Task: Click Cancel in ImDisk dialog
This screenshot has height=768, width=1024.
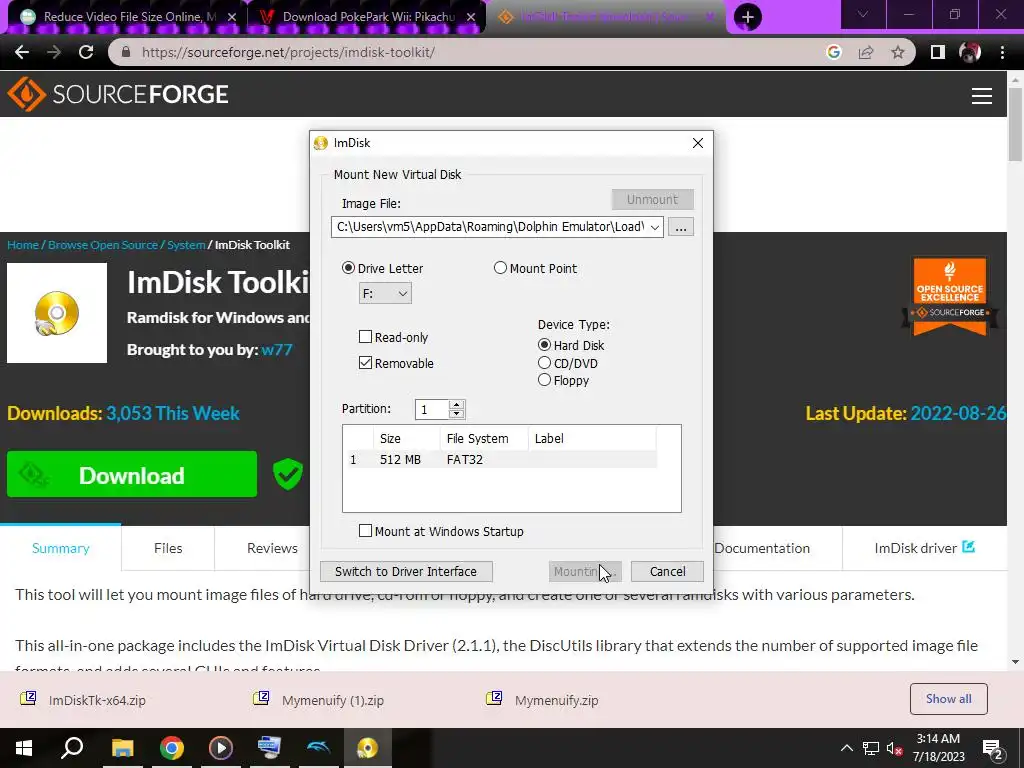Action: click(667, 571)
